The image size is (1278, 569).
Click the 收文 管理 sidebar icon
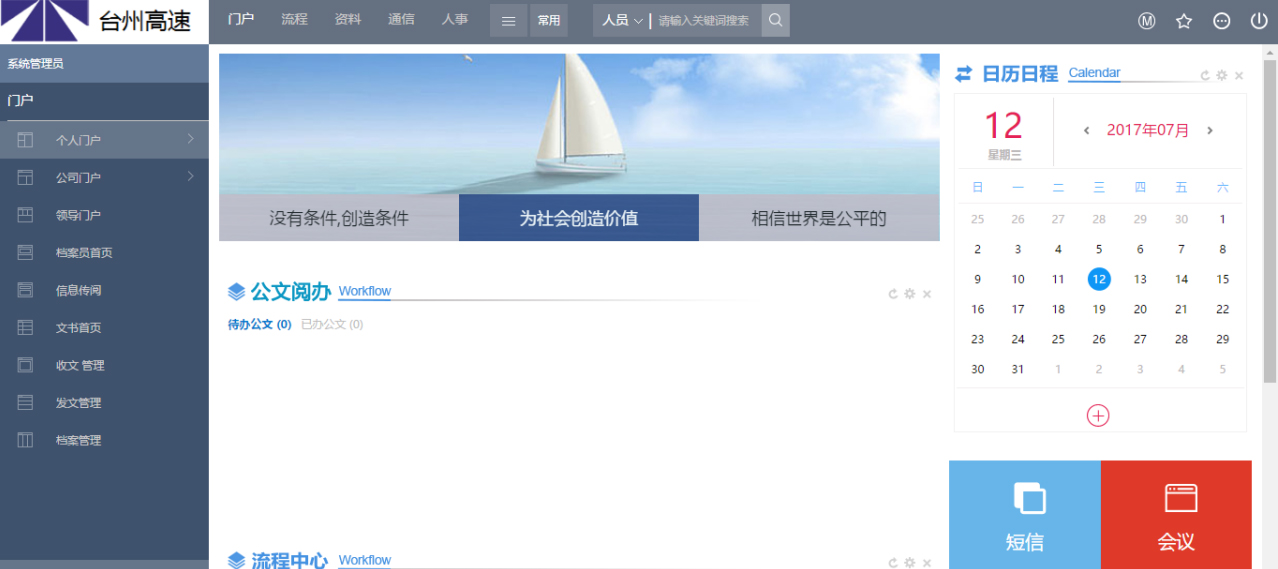tap(26, 365)
